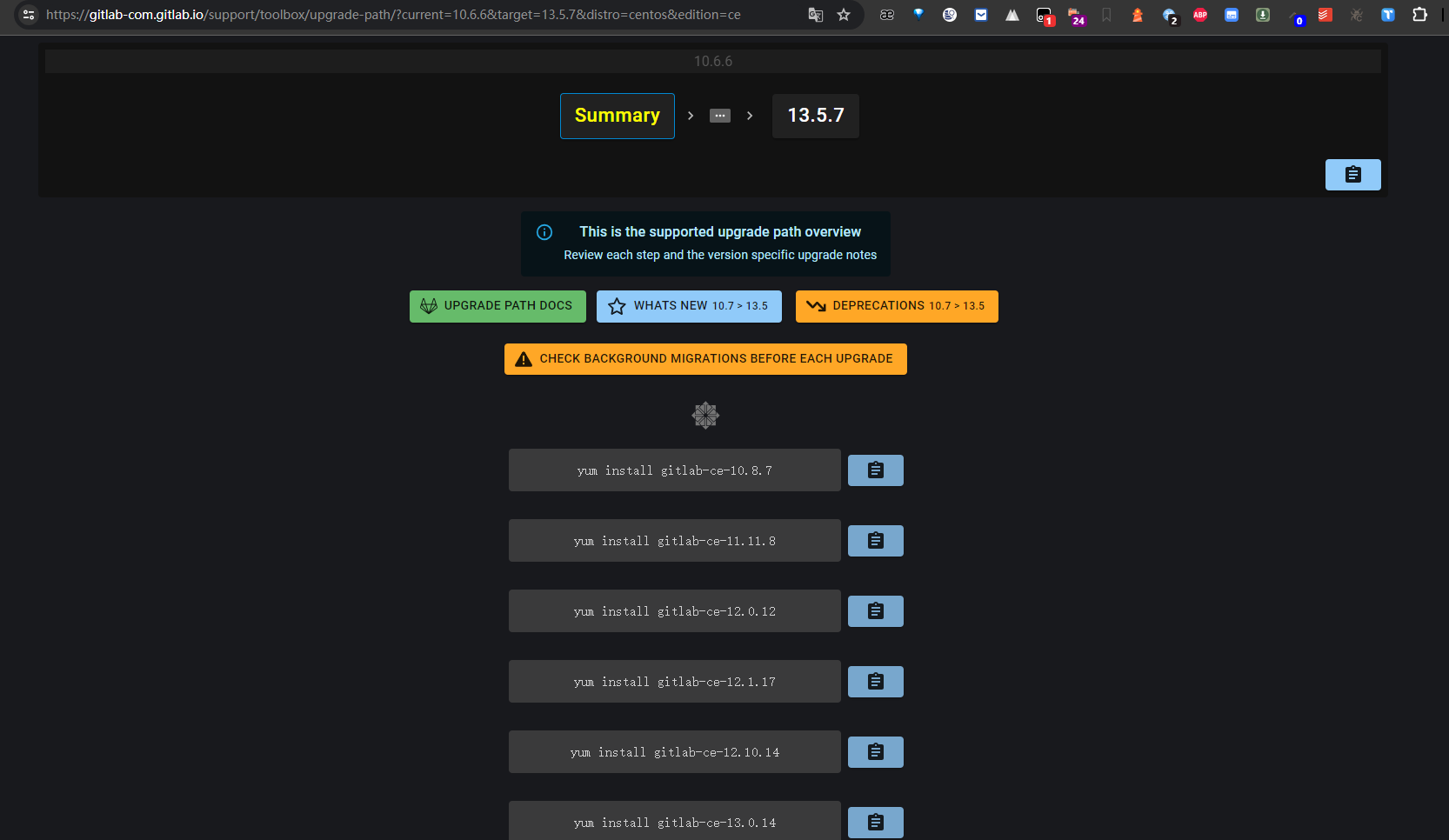The image size is (1449, 840).
Task: Open the lighthouse extension icon
Action: click(x=1138, y=15)
